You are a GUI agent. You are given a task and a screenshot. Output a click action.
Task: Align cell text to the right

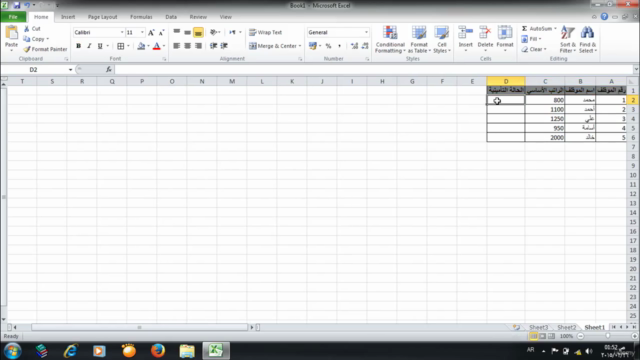[x=198, y=46]
